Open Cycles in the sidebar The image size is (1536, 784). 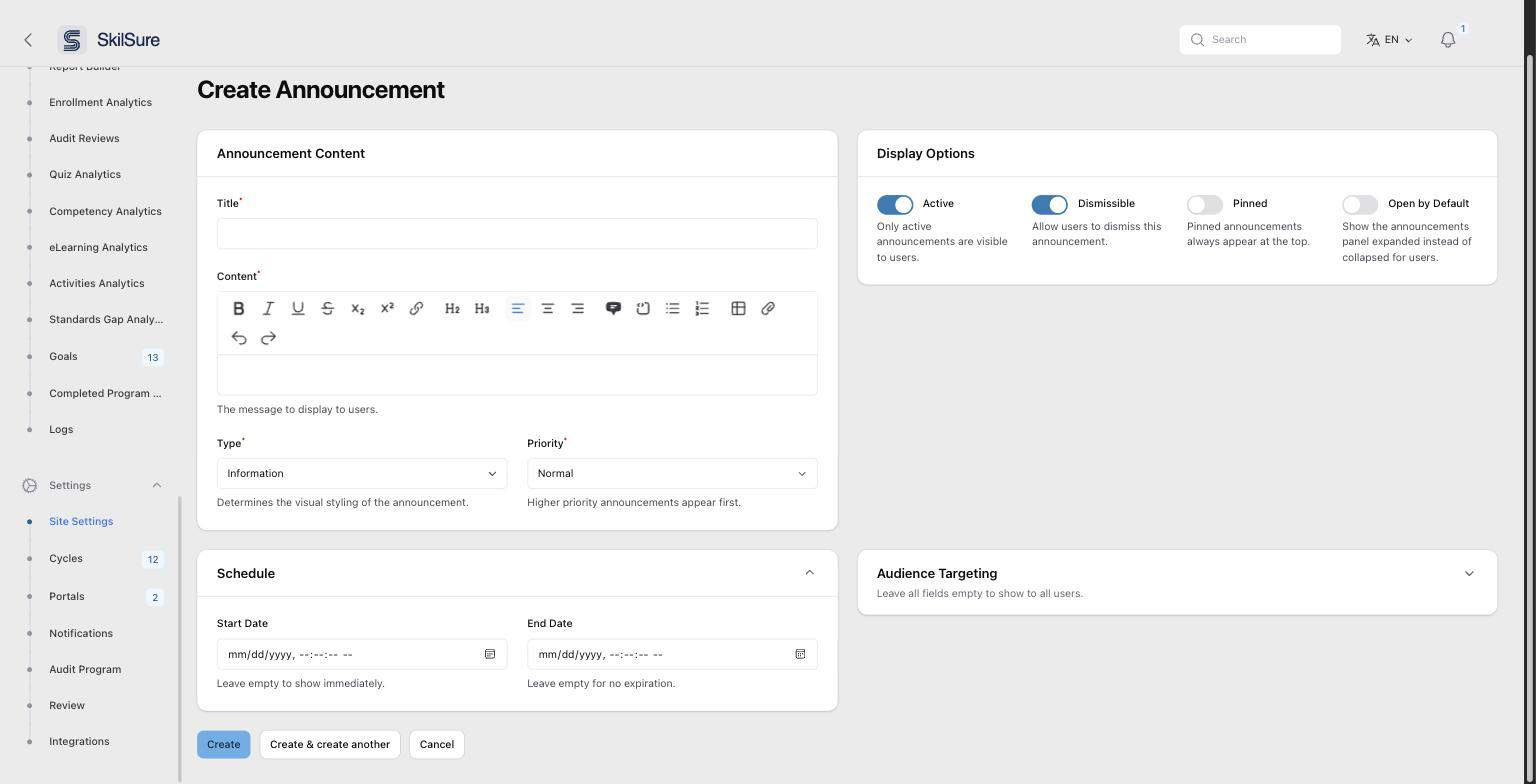coord(66,558)
